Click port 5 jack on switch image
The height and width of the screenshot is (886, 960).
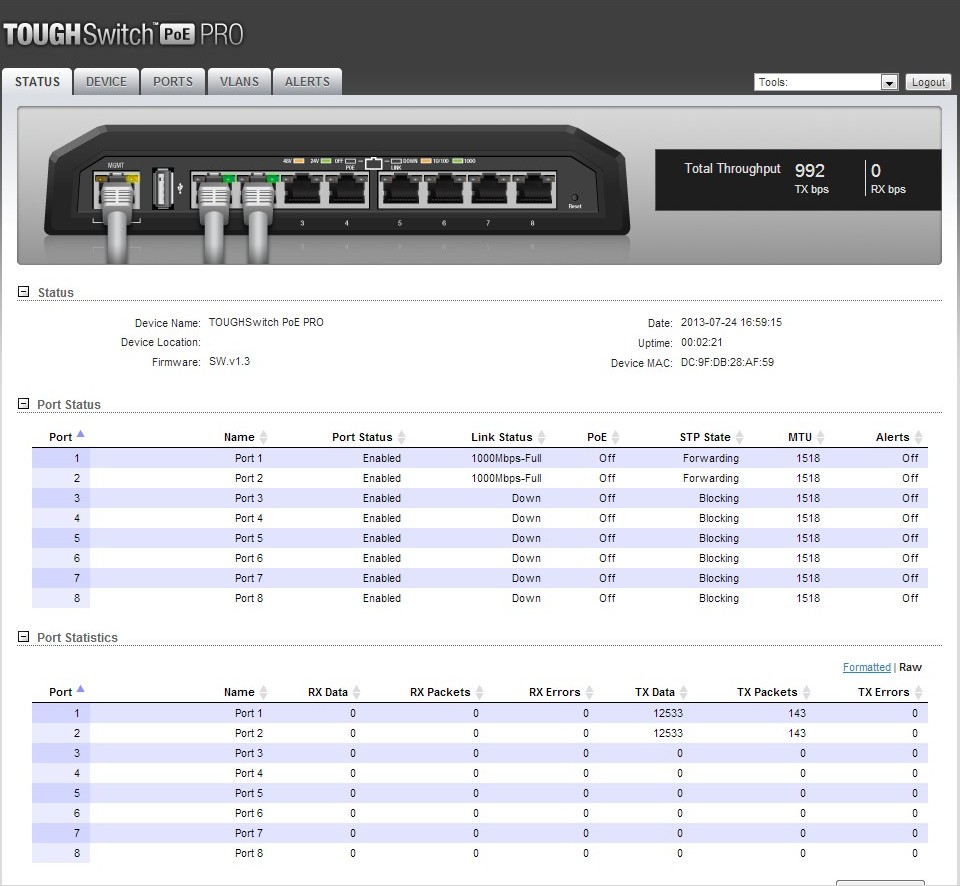pos(400,190)
